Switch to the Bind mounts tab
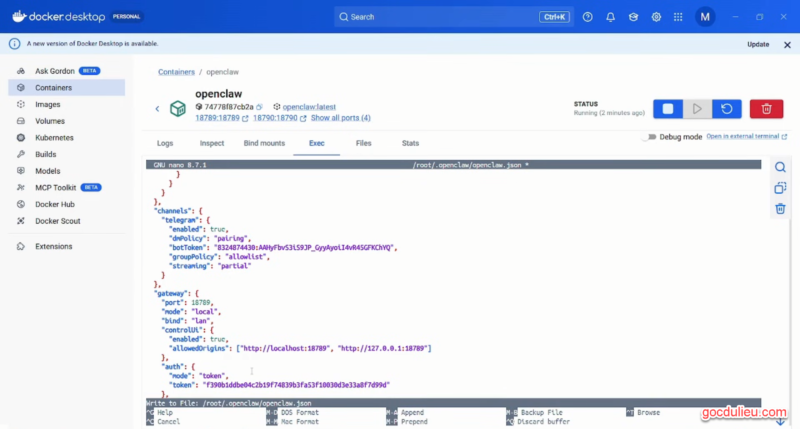The height and width of the screenshot is (429, 800). point(264,143)
